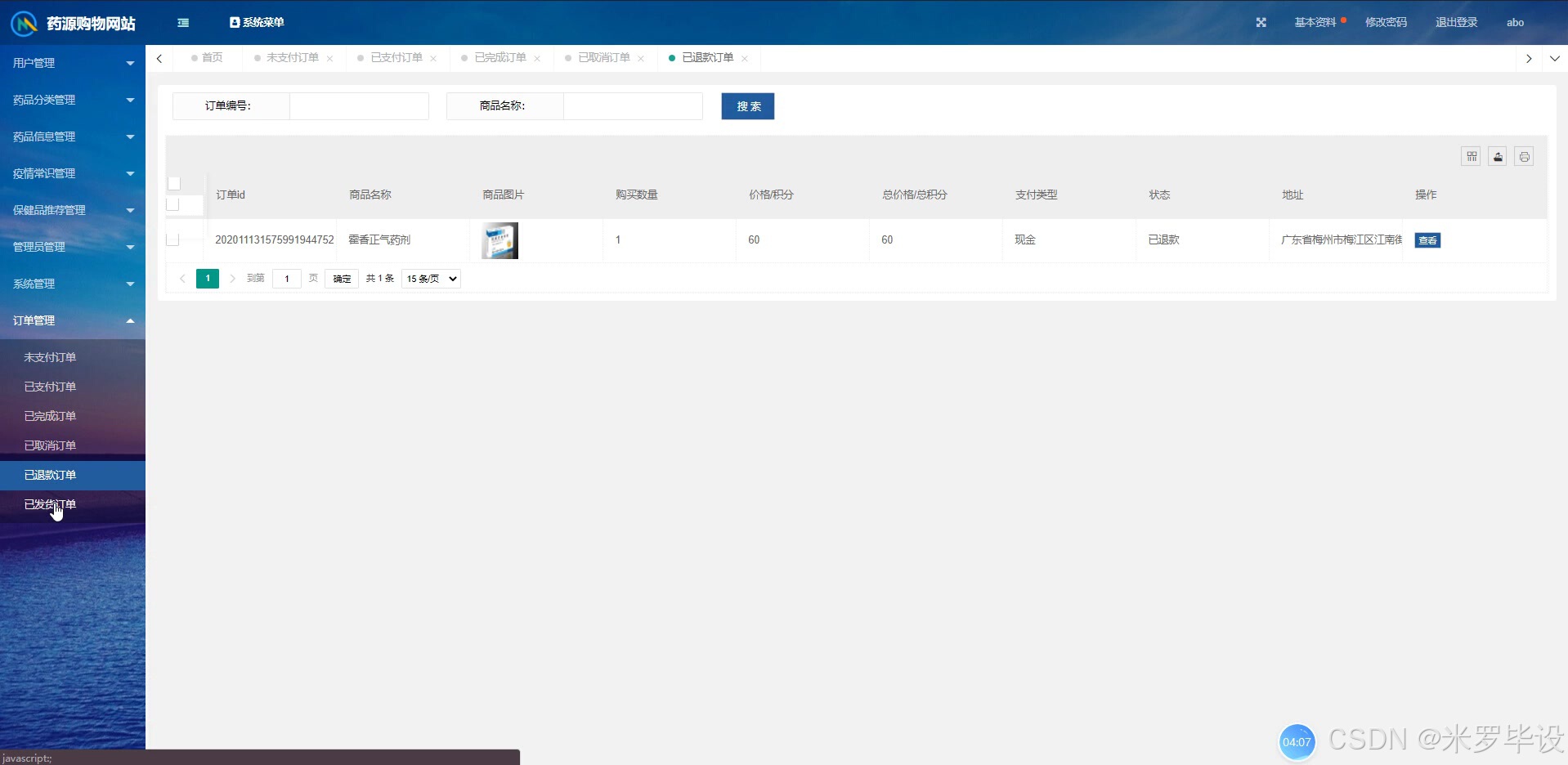
Task: Click the 查看 button in the order row
Action: click(1427, 240)
